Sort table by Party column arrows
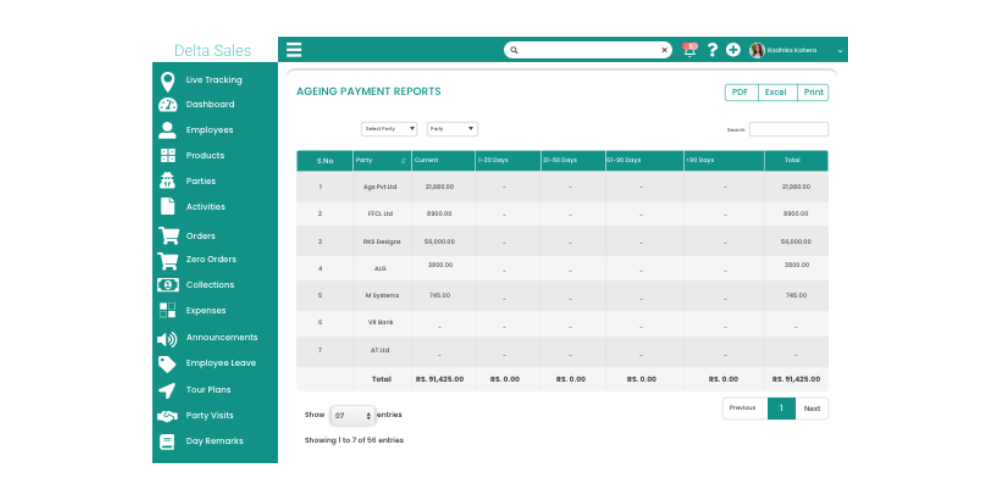The image size is (1000, 500). click(403, 161)
